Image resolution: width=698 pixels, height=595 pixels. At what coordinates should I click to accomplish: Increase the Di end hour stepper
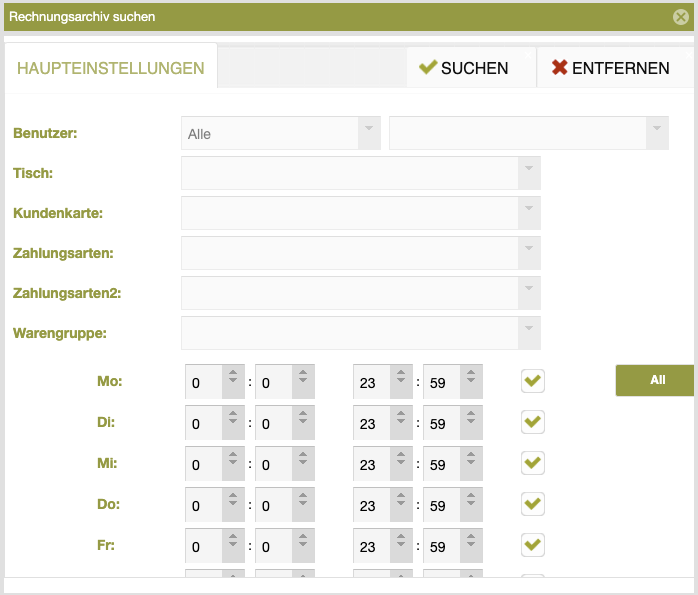tap(401, 414)
